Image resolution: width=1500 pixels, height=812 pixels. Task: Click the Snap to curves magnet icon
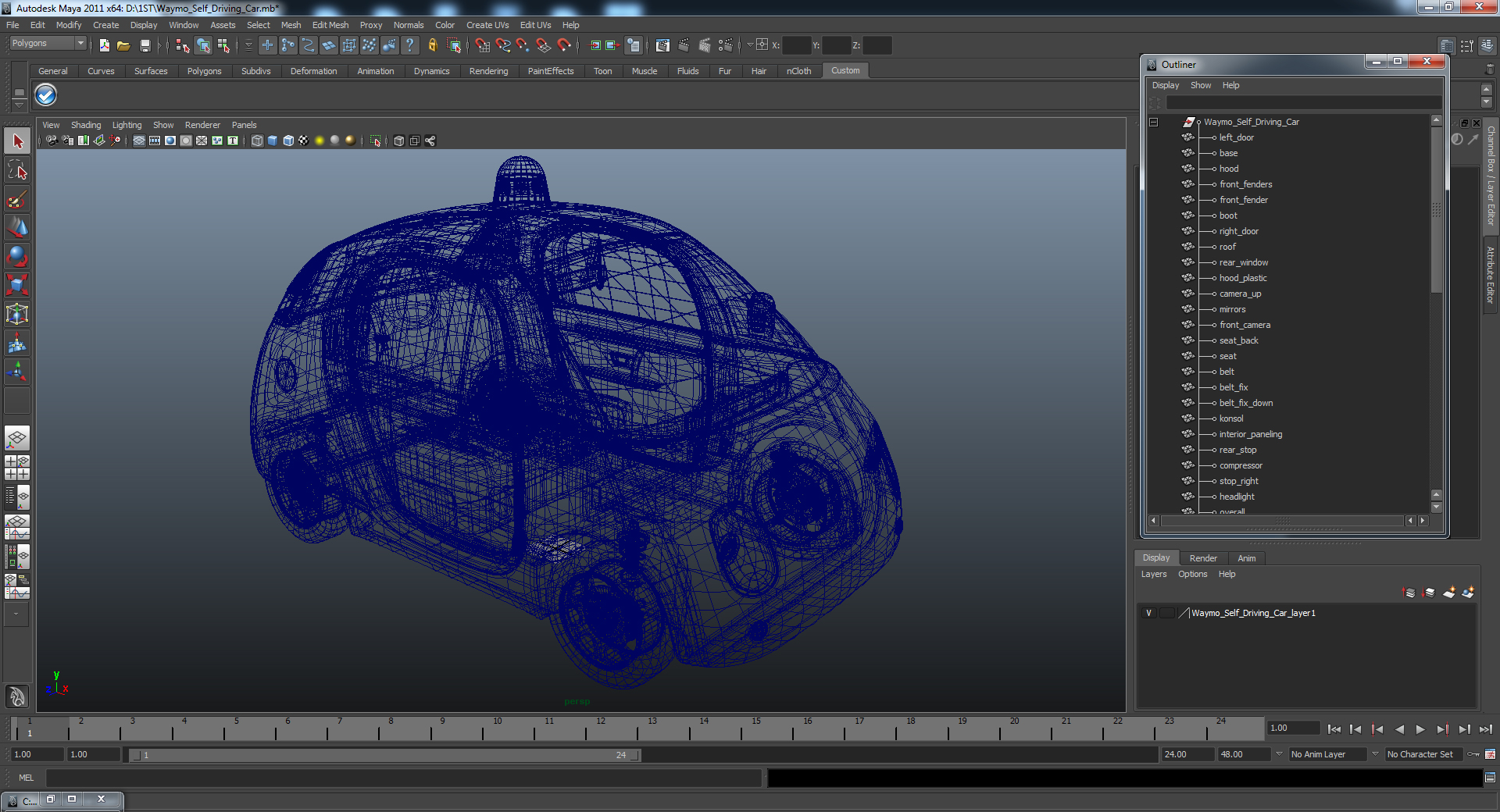point(502,45)
